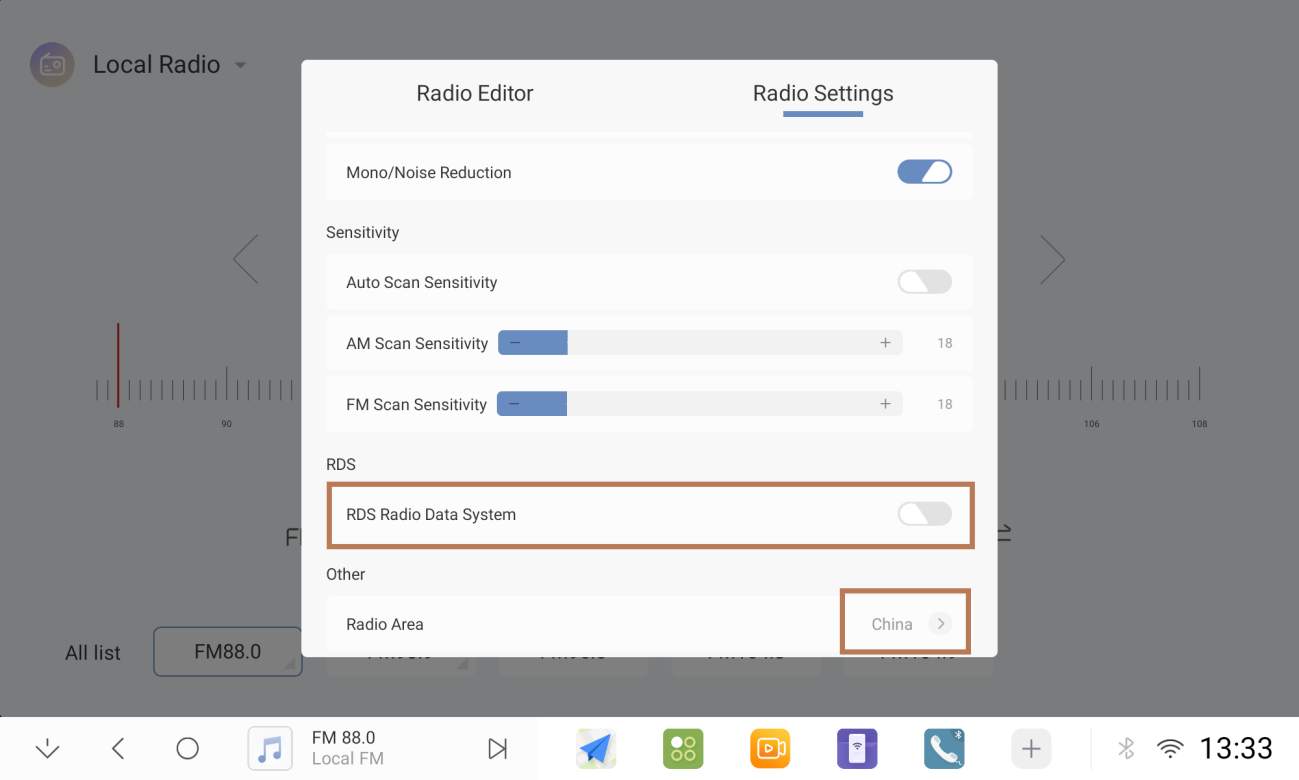Image resolution: width=1299 pixels, height=780 pixels.
Task: Click the AM Scan Sensitivity value 18
Action: (x=944, y=343)
